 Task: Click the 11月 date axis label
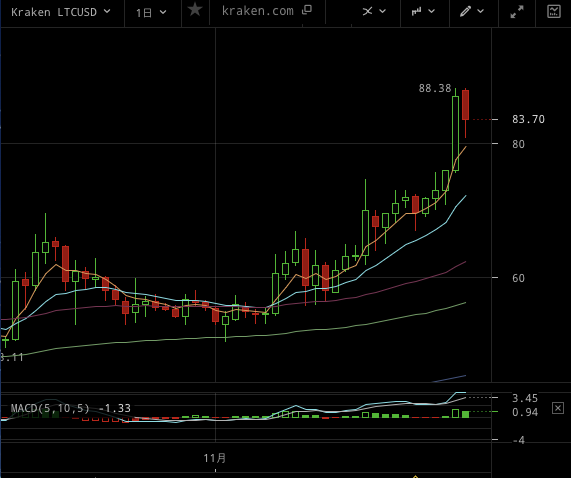pos(215,458)
